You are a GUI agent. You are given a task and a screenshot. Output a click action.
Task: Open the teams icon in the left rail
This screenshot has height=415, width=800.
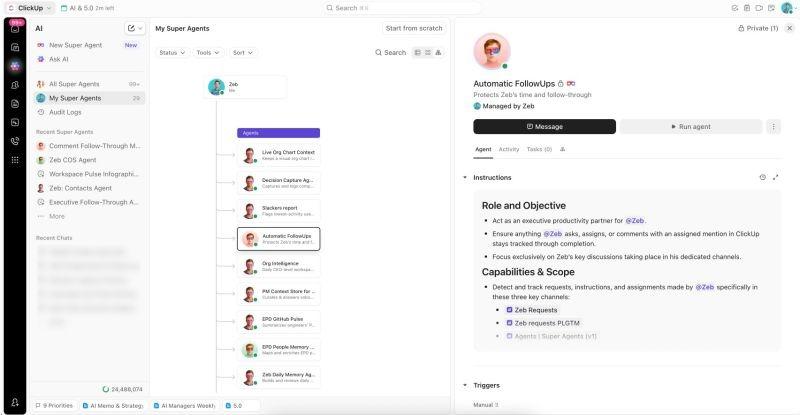pos(15,85)
